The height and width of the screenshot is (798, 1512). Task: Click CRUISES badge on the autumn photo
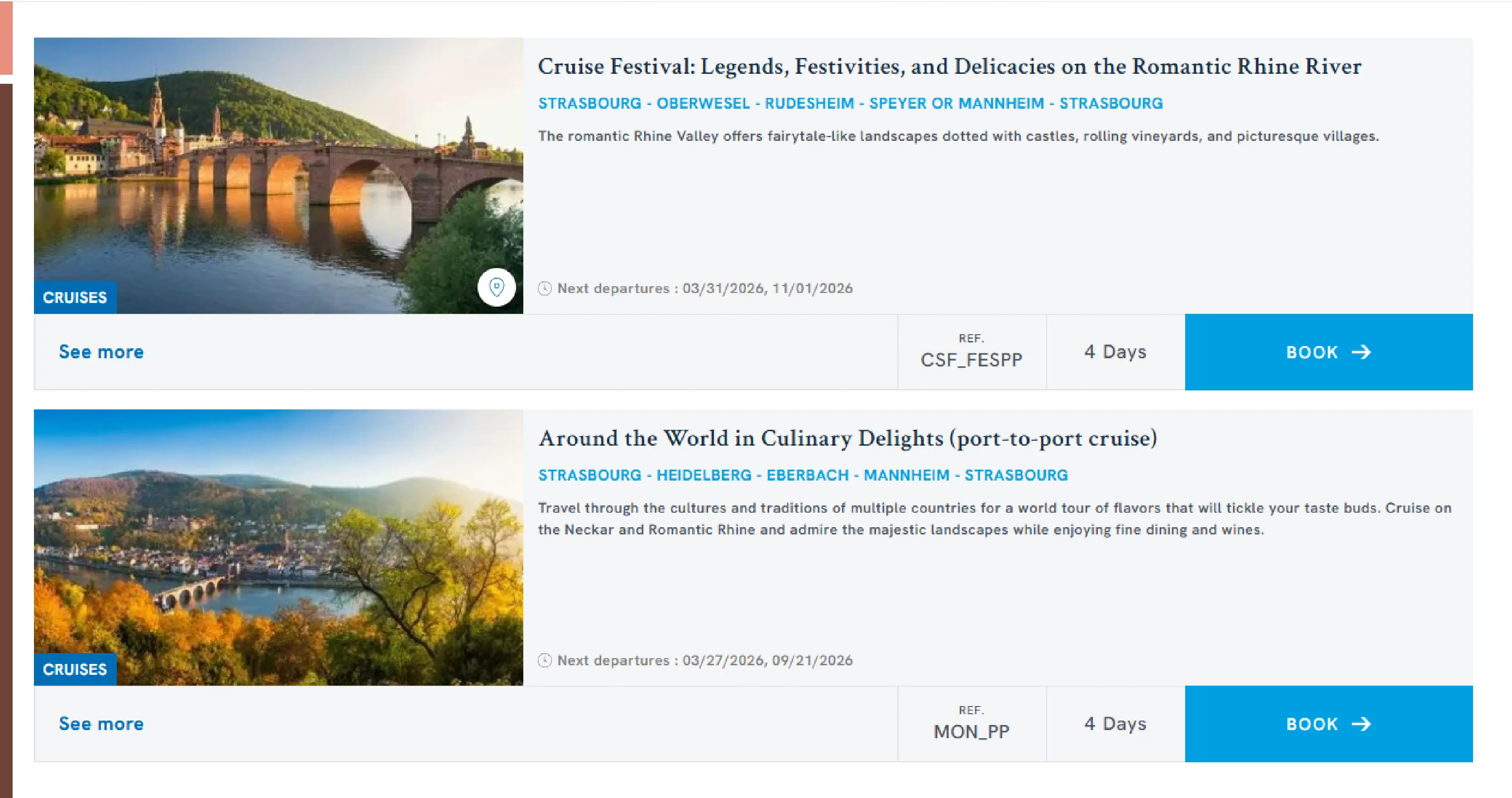[75, 669]
